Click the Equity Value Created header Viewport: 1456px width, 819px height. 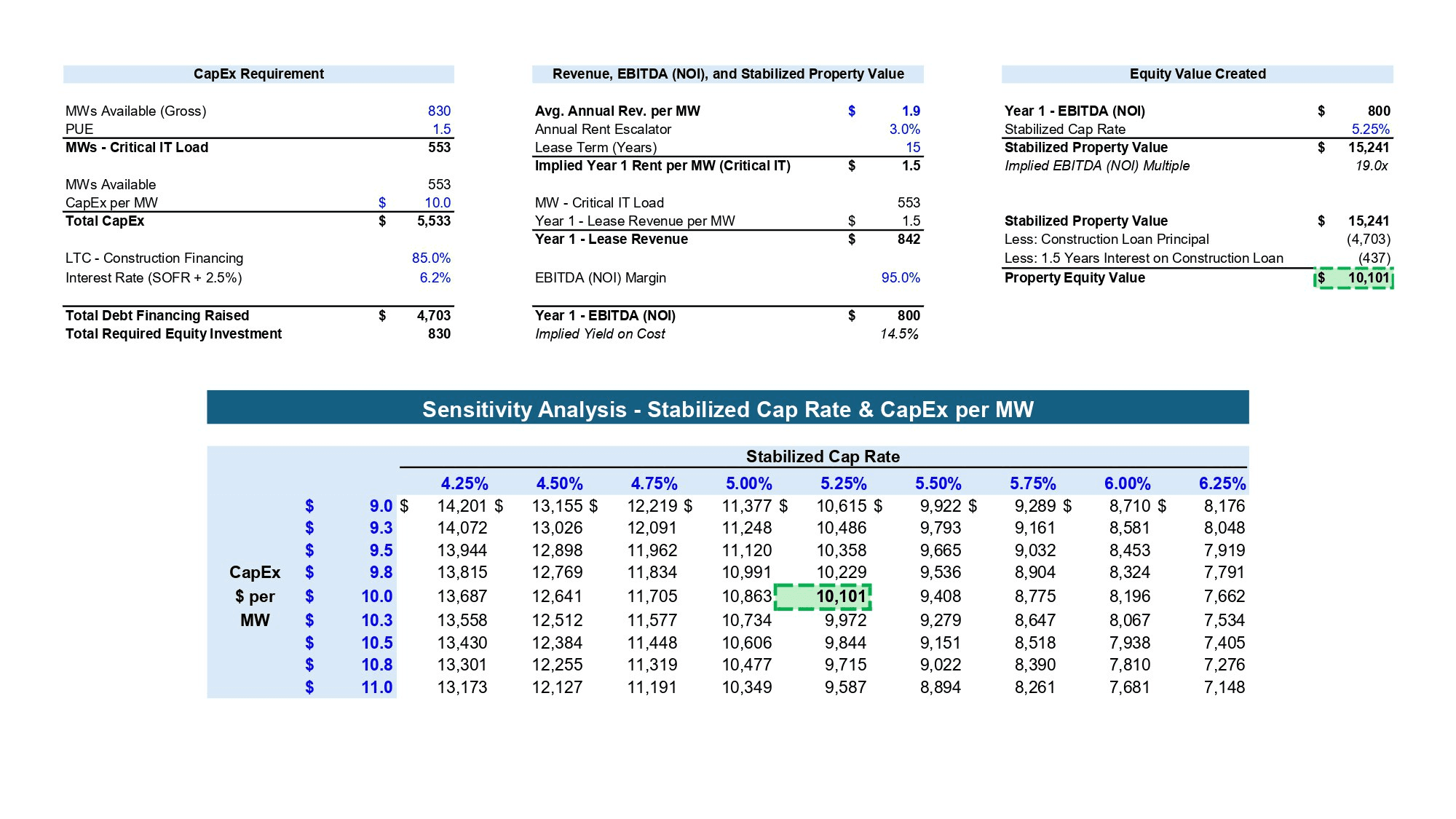pos(1197,74)
